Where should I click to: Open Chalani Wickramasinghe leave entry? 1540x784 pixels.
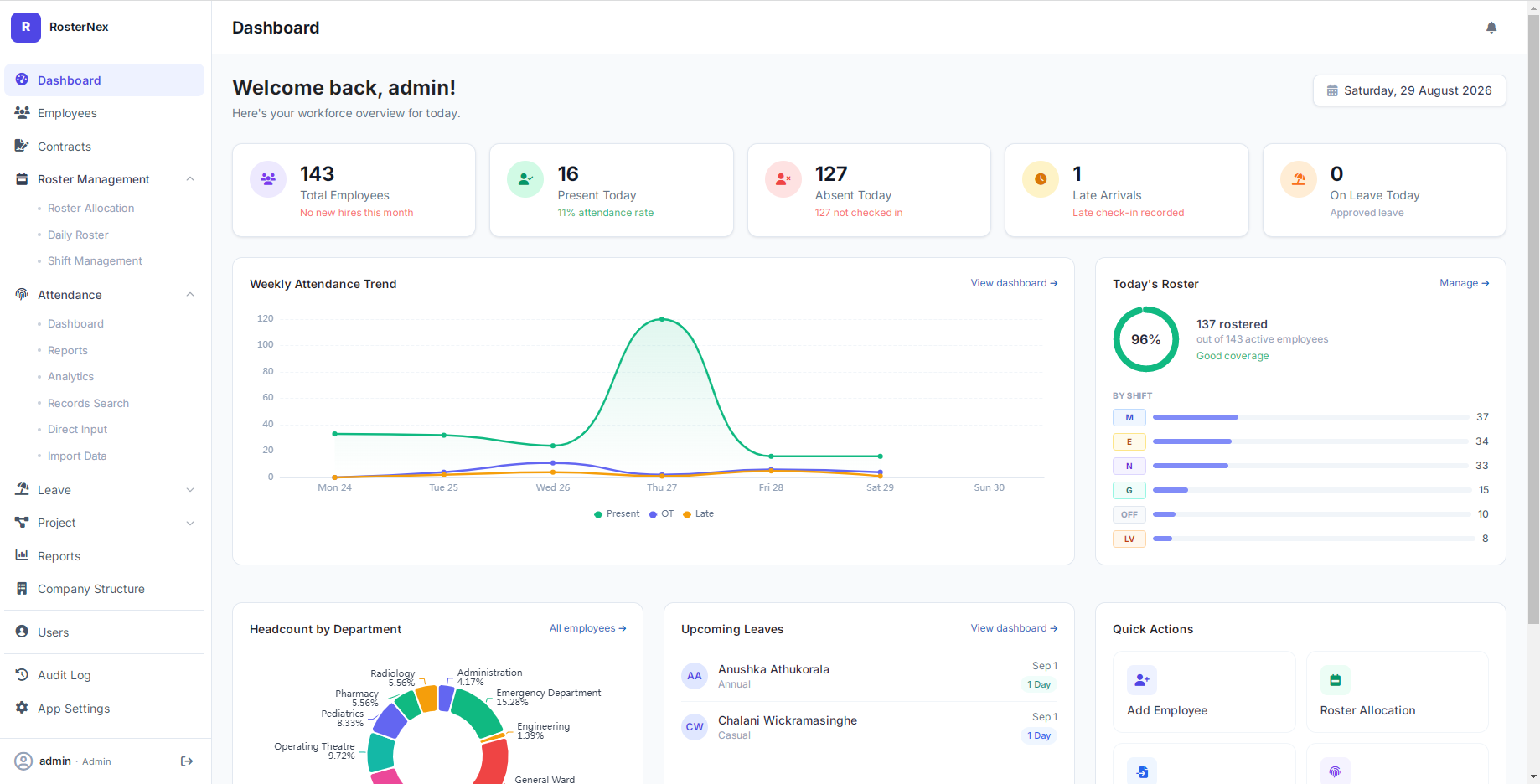point(870,727)
